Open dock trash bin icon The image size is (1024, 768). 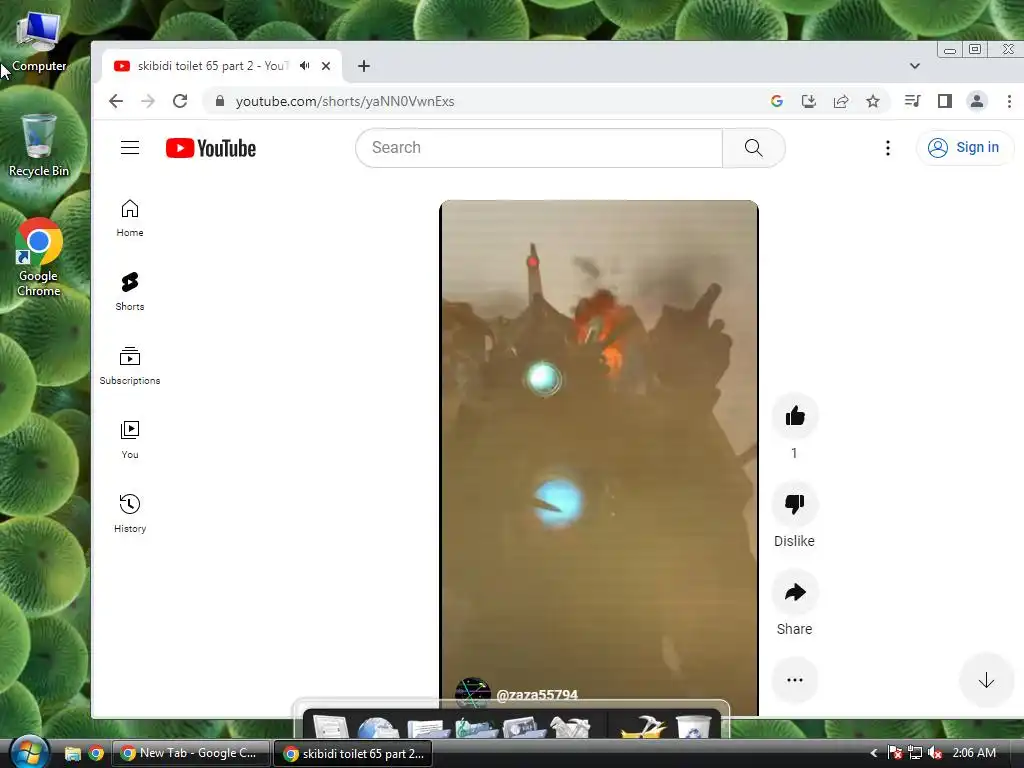694,727
